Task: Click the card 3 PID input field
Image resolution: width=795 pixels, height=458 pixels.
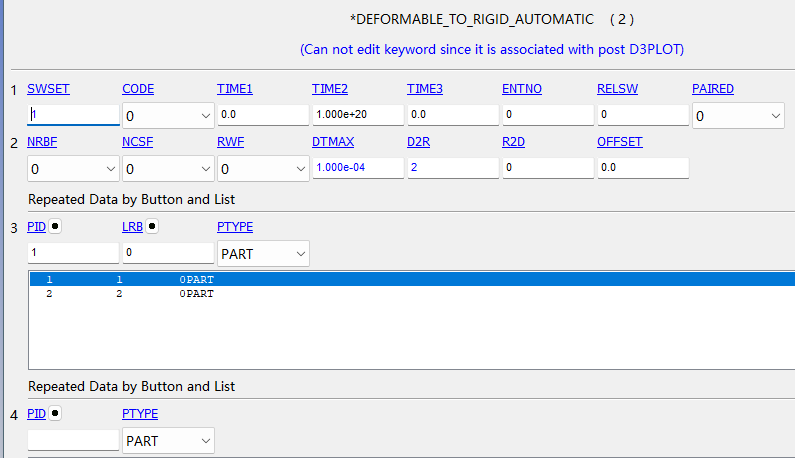Action: click(x=74, y=253)
